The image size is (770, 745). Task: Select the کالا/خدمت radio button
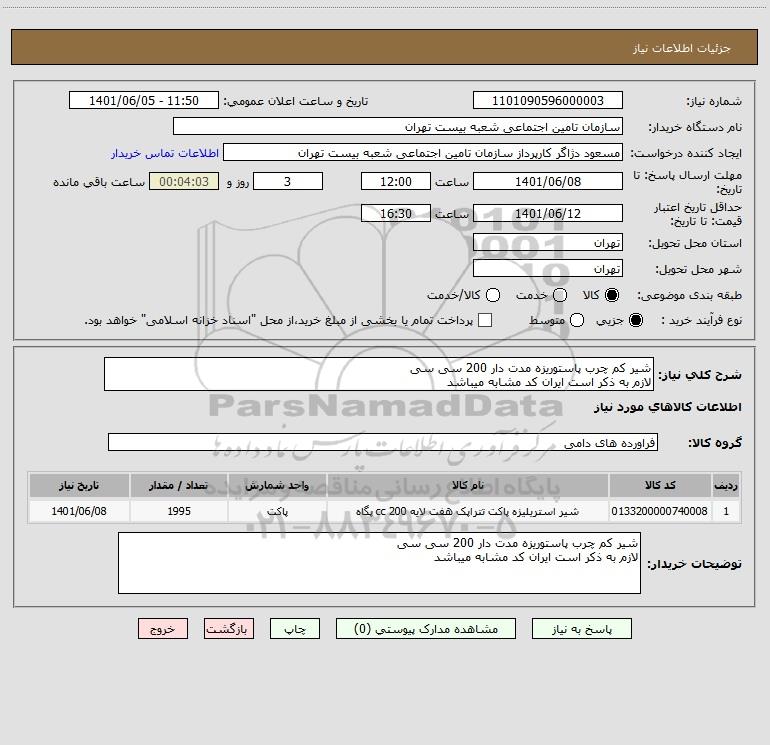pos(493,295)
